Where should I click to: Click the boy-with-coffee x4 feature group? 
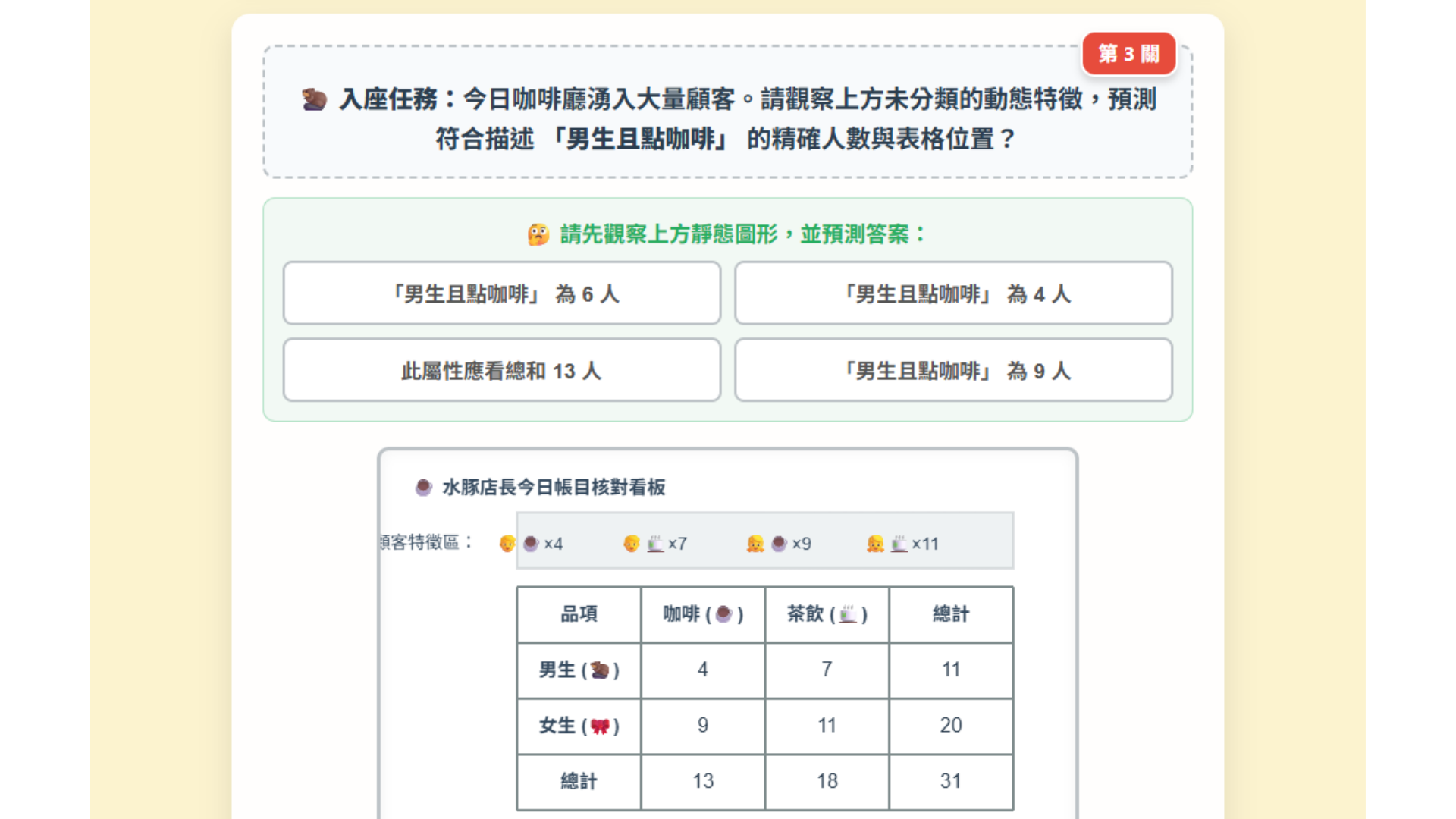coord(531,544)
